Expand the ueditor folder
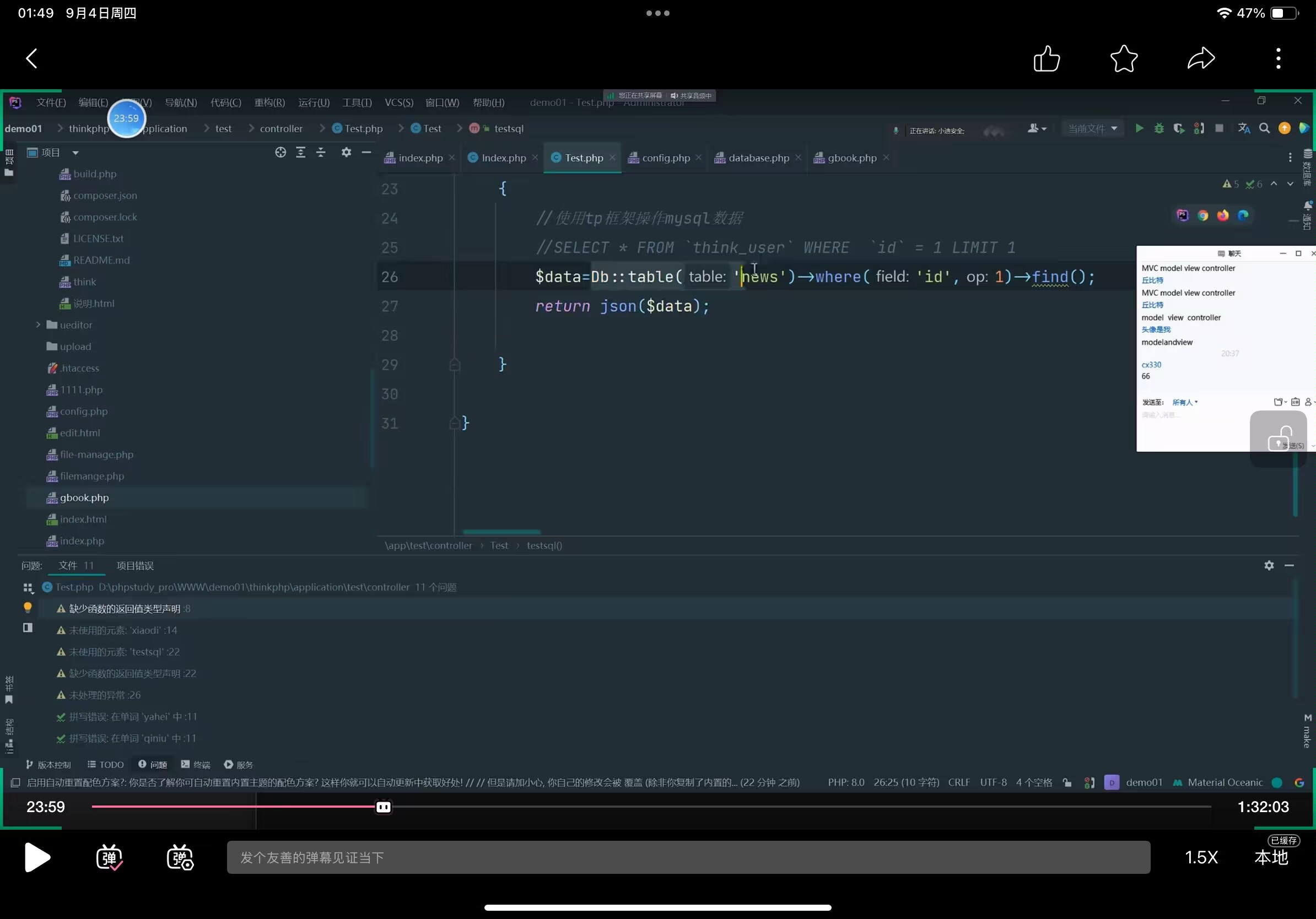 point(38,325)
